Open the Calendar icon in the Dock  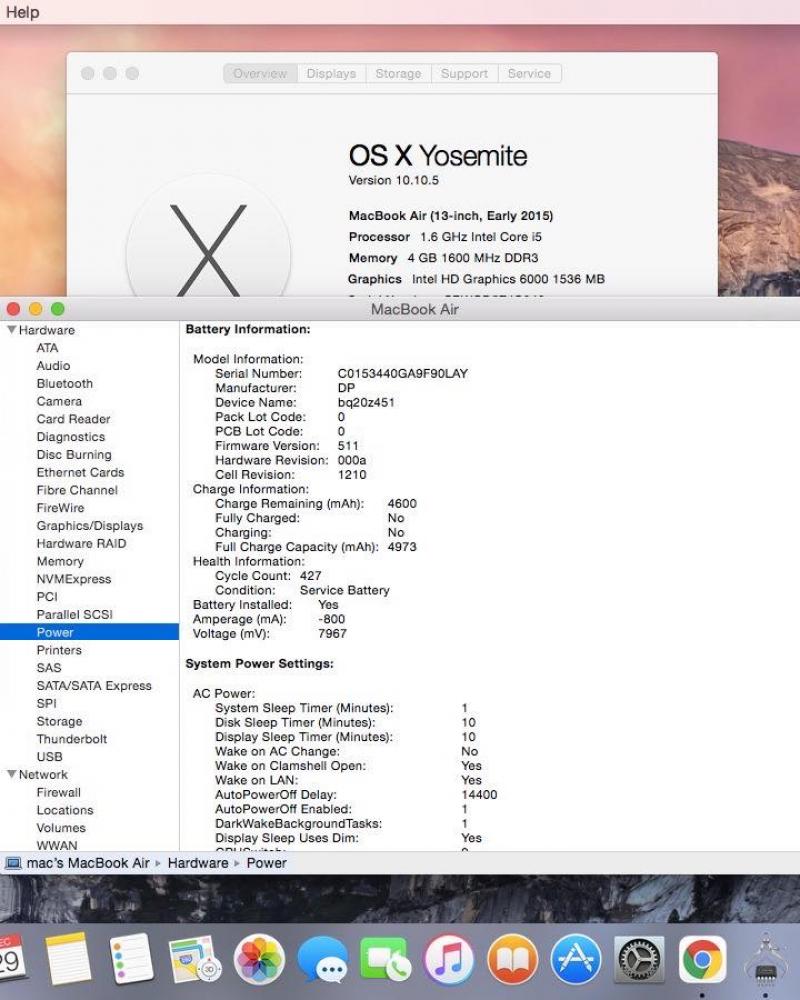click(x=11, y=959)
